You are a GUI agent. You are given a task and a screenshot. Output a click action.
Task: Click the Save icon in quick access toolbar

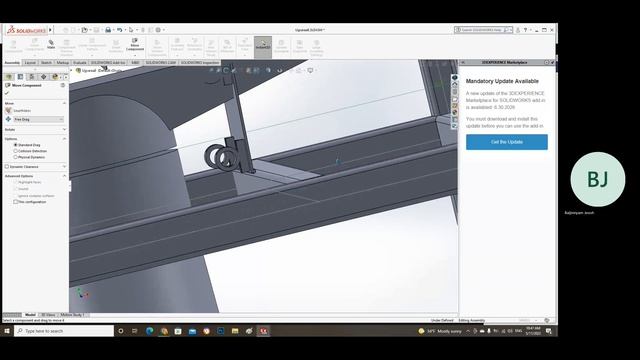coord(96,30)
